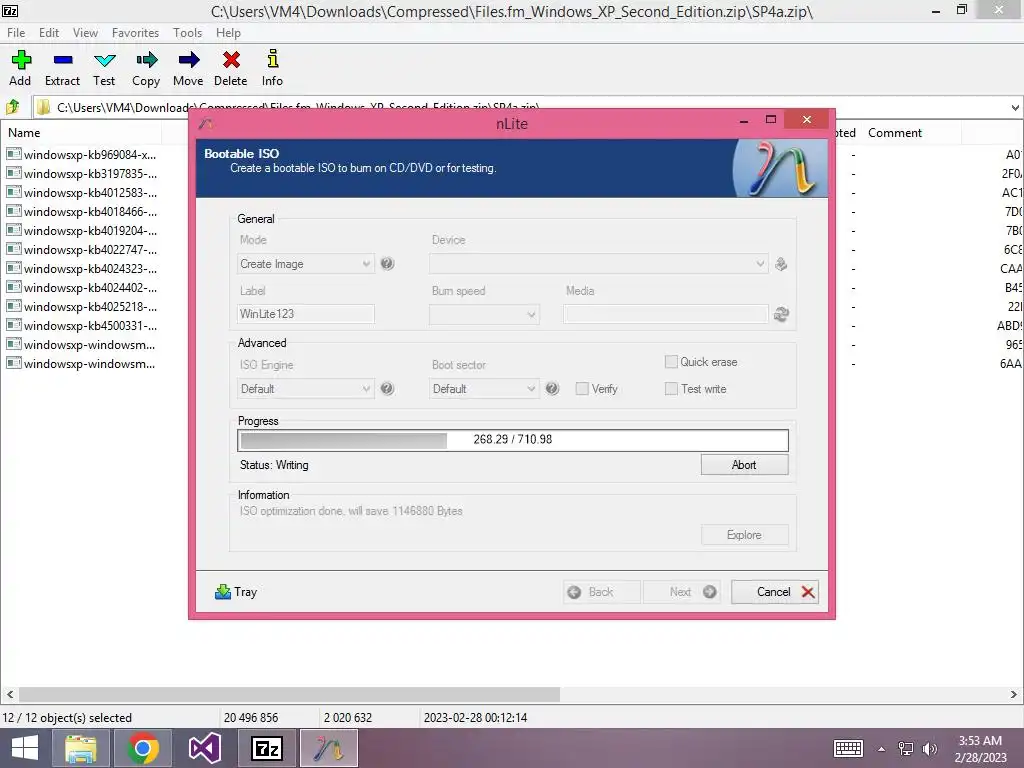Toggle the Quick erase checkbox
The height and width of the screenshot is (768, 1024).
(671, 362)
